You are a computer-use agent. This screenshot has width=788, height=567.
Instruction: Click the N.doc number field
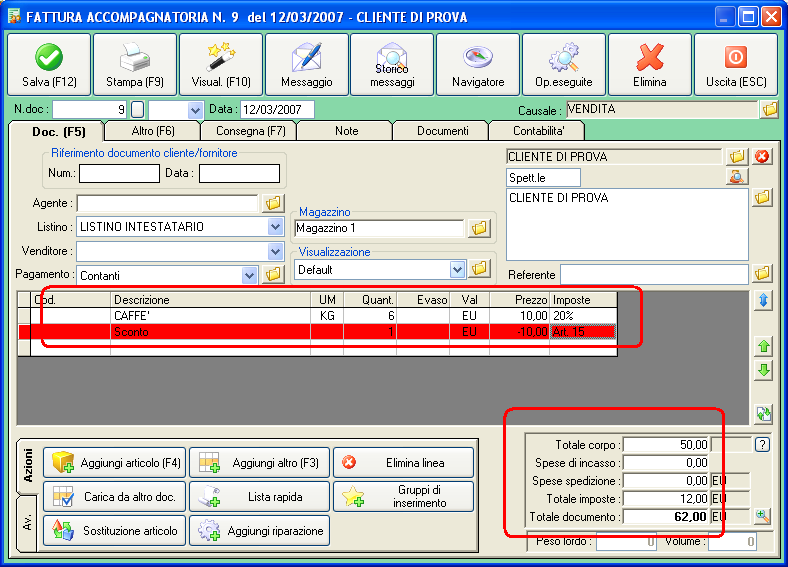pos(90,110)
